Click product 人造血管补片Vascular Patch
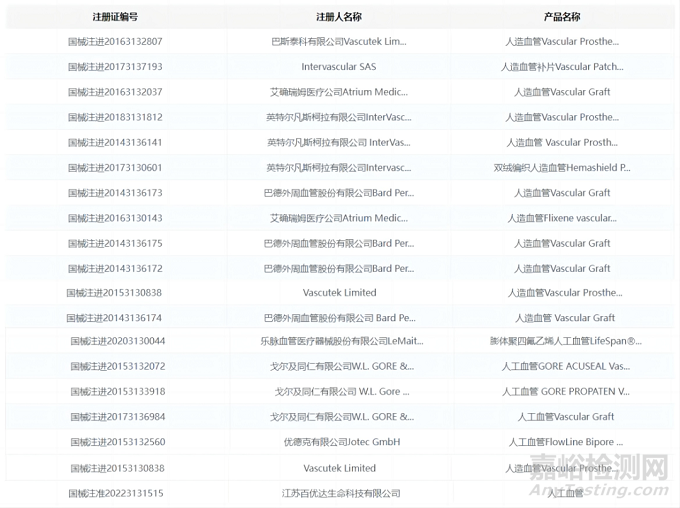 tap(562, 67)
